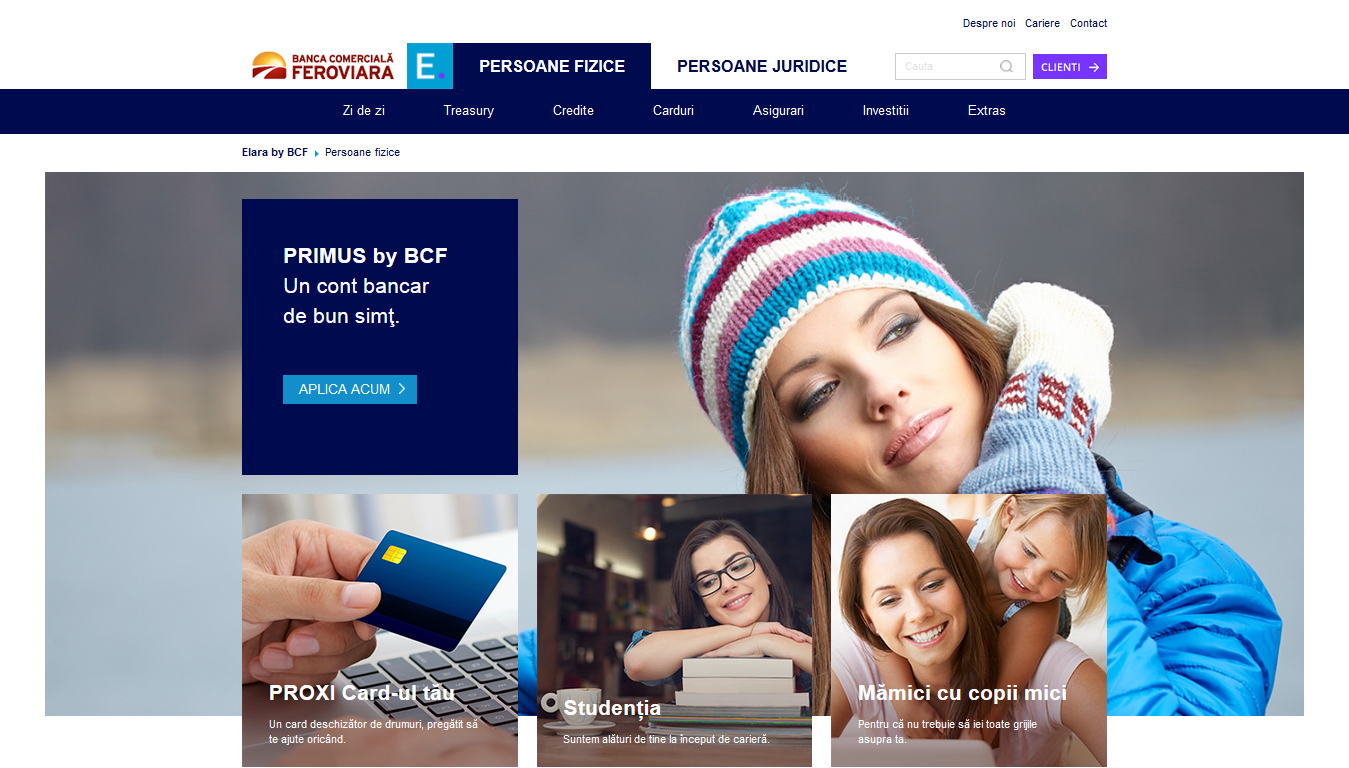Expand the Carduri menu
The image size is (1349, 768).
click(x=673, y=111)
